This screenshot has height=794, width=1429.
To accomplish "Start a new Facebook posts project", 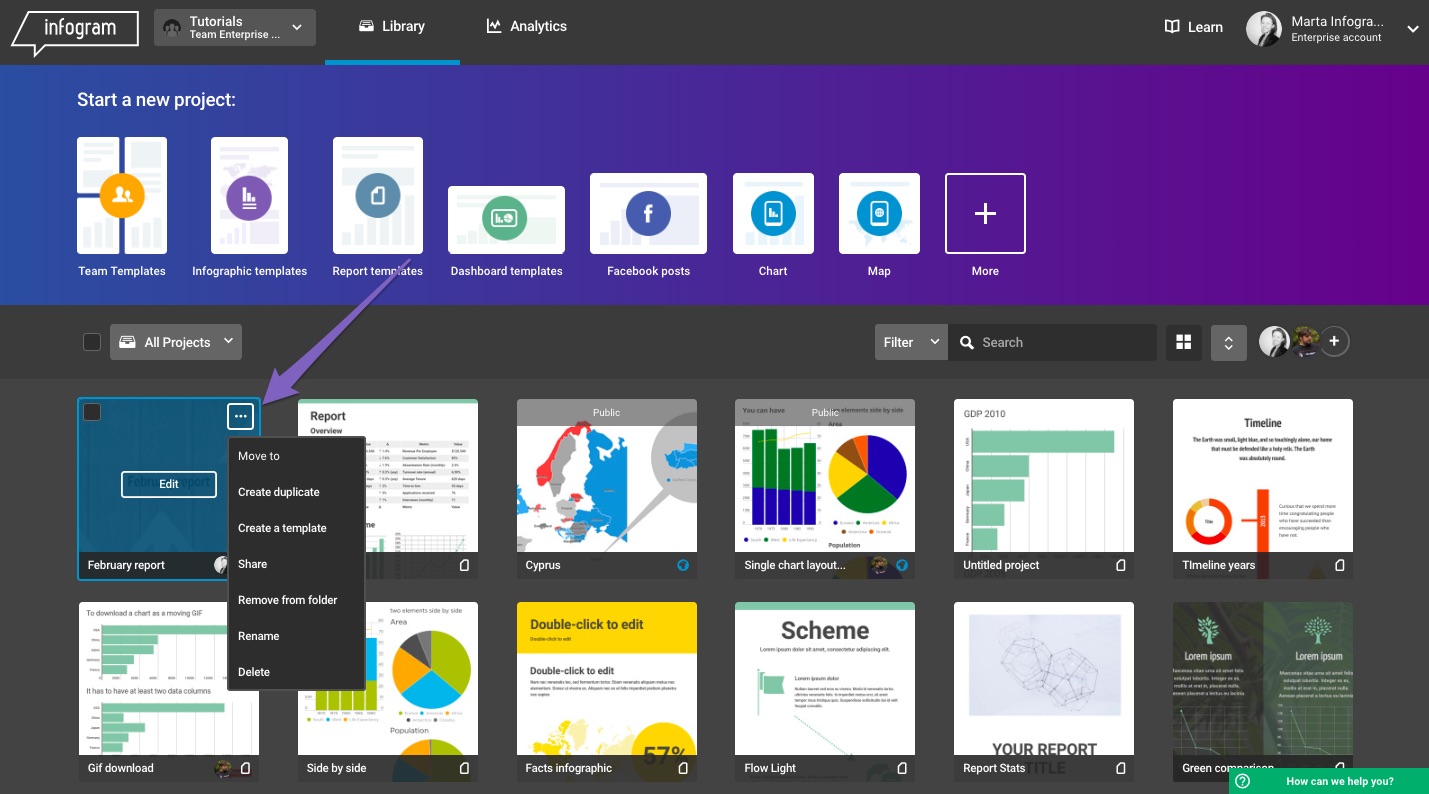I will pyautogui.click(x=648, y=213).
